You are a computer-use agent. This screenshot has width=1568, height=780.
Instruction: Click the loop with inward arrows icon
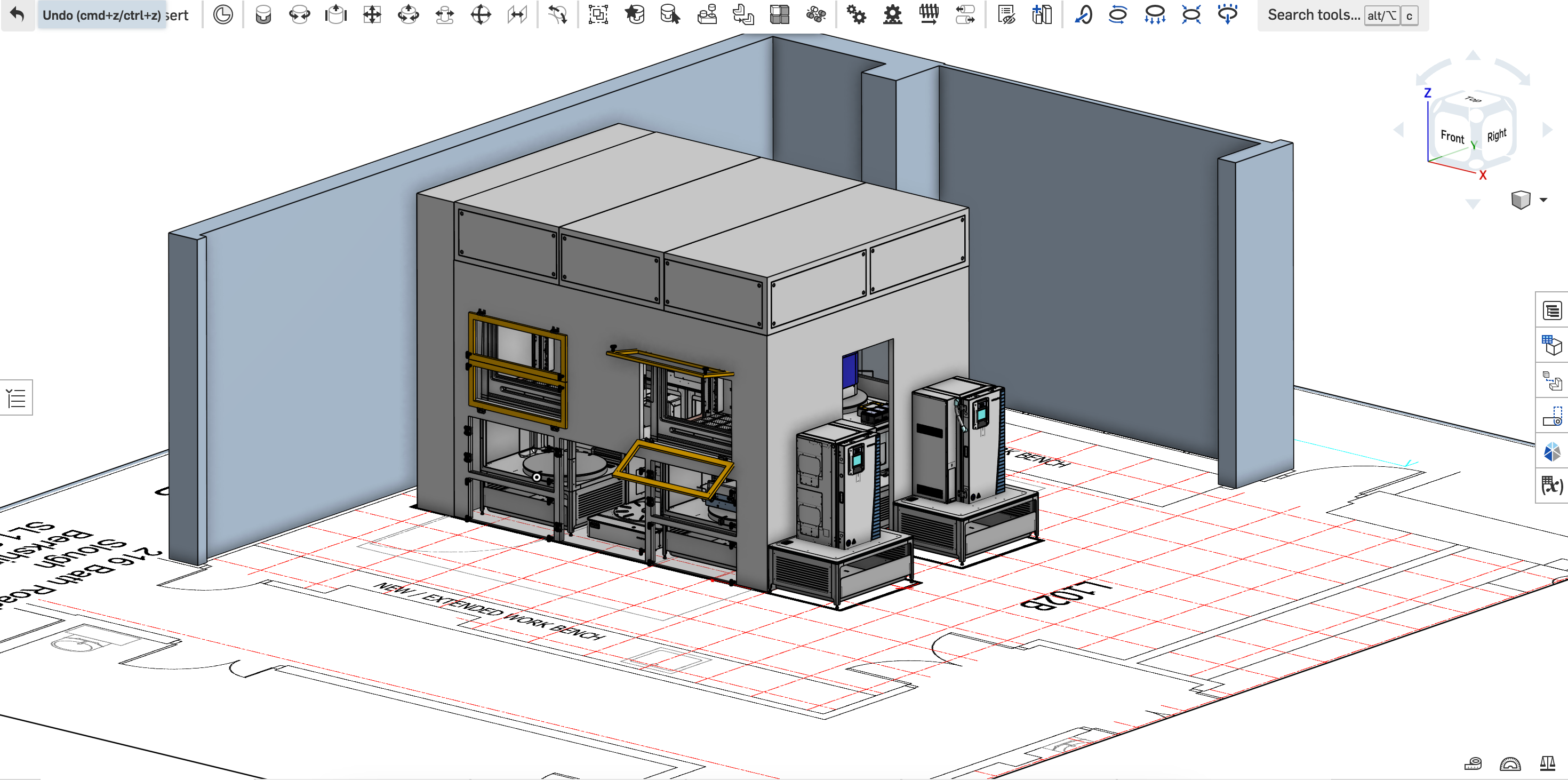tap(1191, 14)
